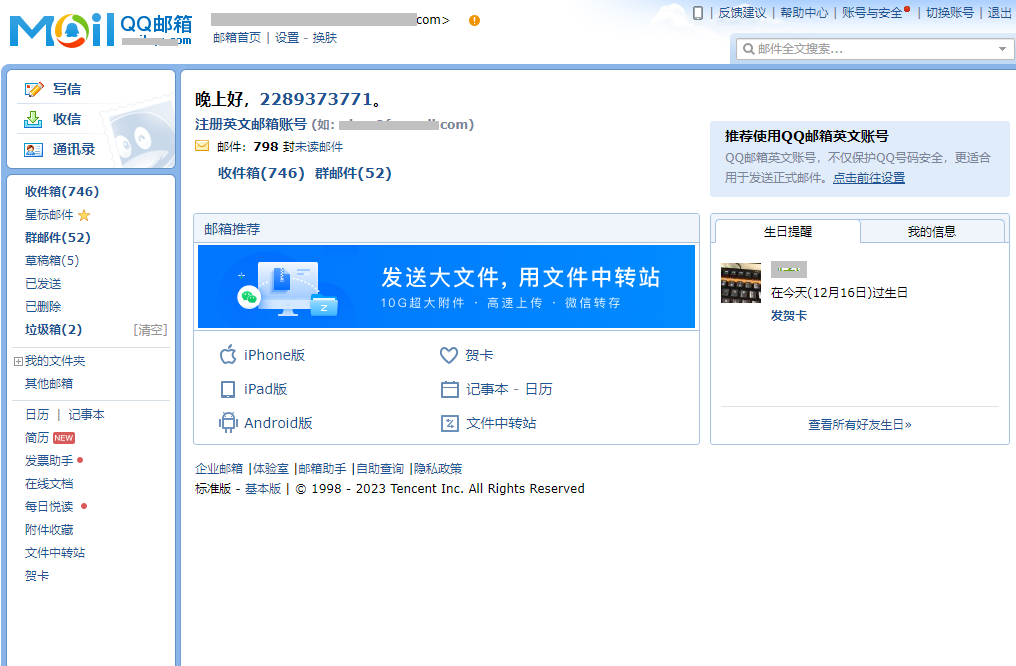Open 反馈建议 in top bar

[x=743, y=13]
